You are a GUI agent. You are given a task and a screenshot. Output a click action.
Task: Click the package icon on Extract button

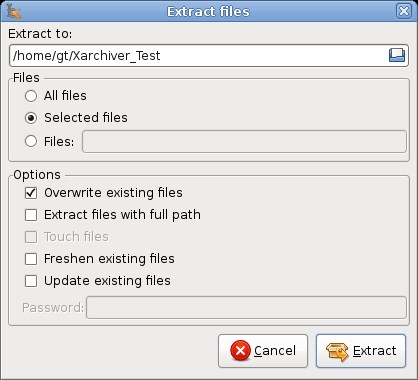pyautogui.click(x=338, y=352)
